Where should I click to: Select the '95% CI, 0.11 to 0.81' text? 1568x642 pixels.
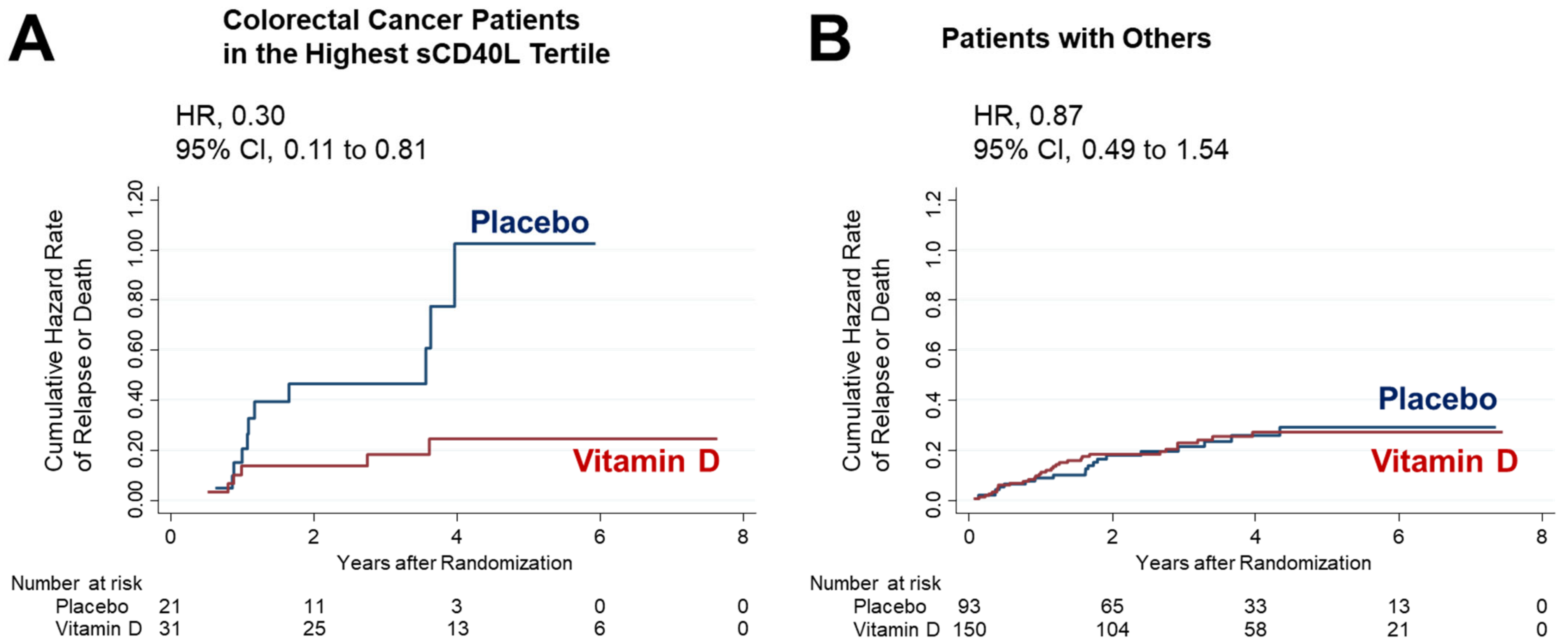click(301, 150)
